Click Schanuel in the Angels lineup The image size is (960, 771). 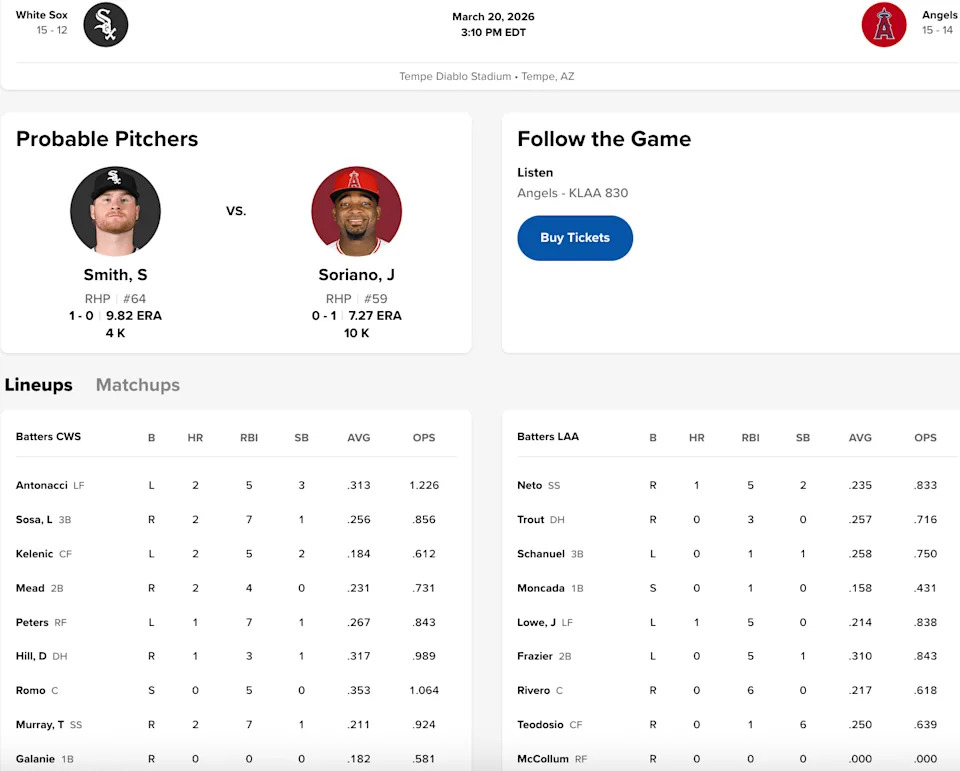(x=541, y=554)
